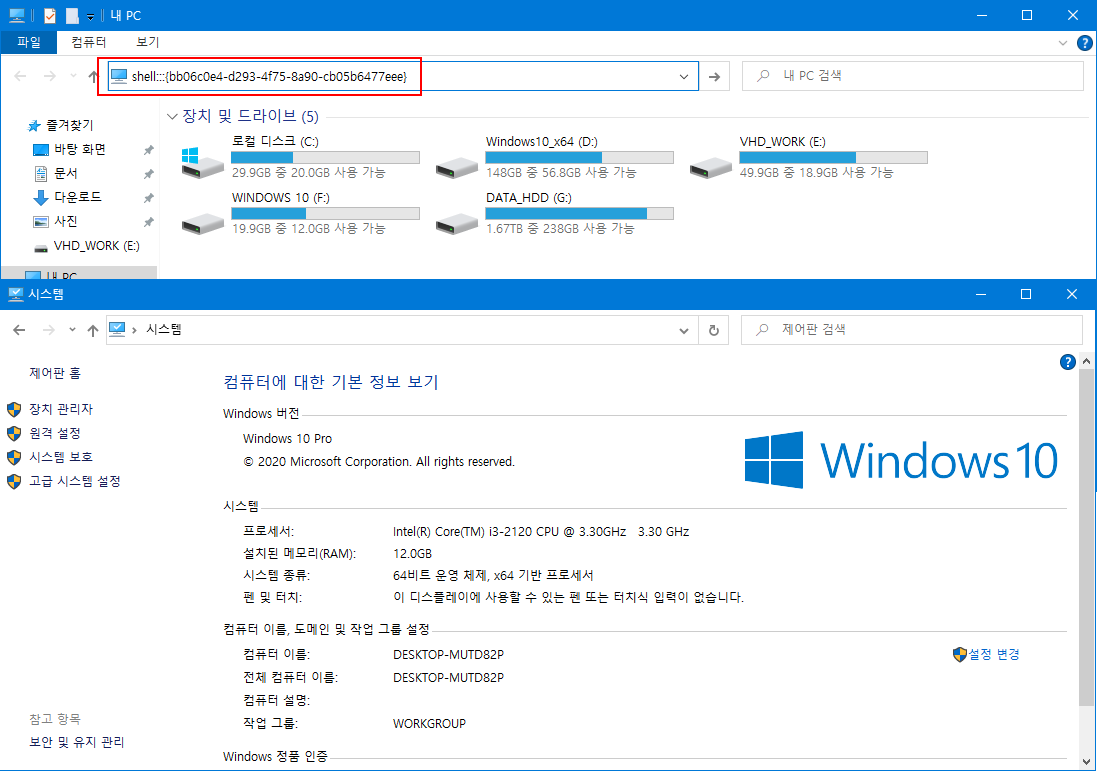This screenshot has width=1097, height=773.
Task: Click Local Disk (C:) usage bar
Action: (x=325, y=157)
